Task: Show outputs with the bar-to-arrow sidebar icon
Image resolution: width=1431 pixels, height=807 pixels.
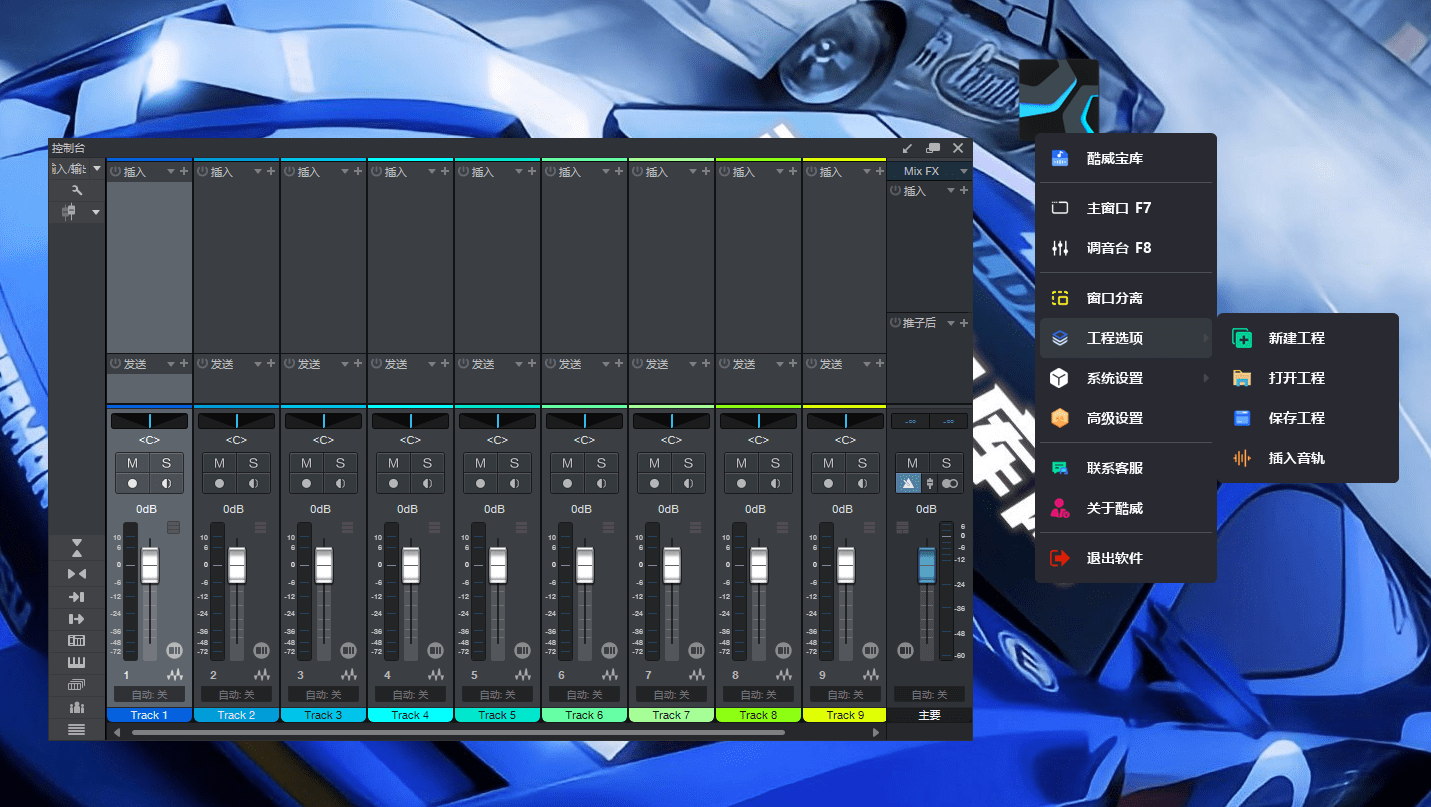Action: (77, 619)
